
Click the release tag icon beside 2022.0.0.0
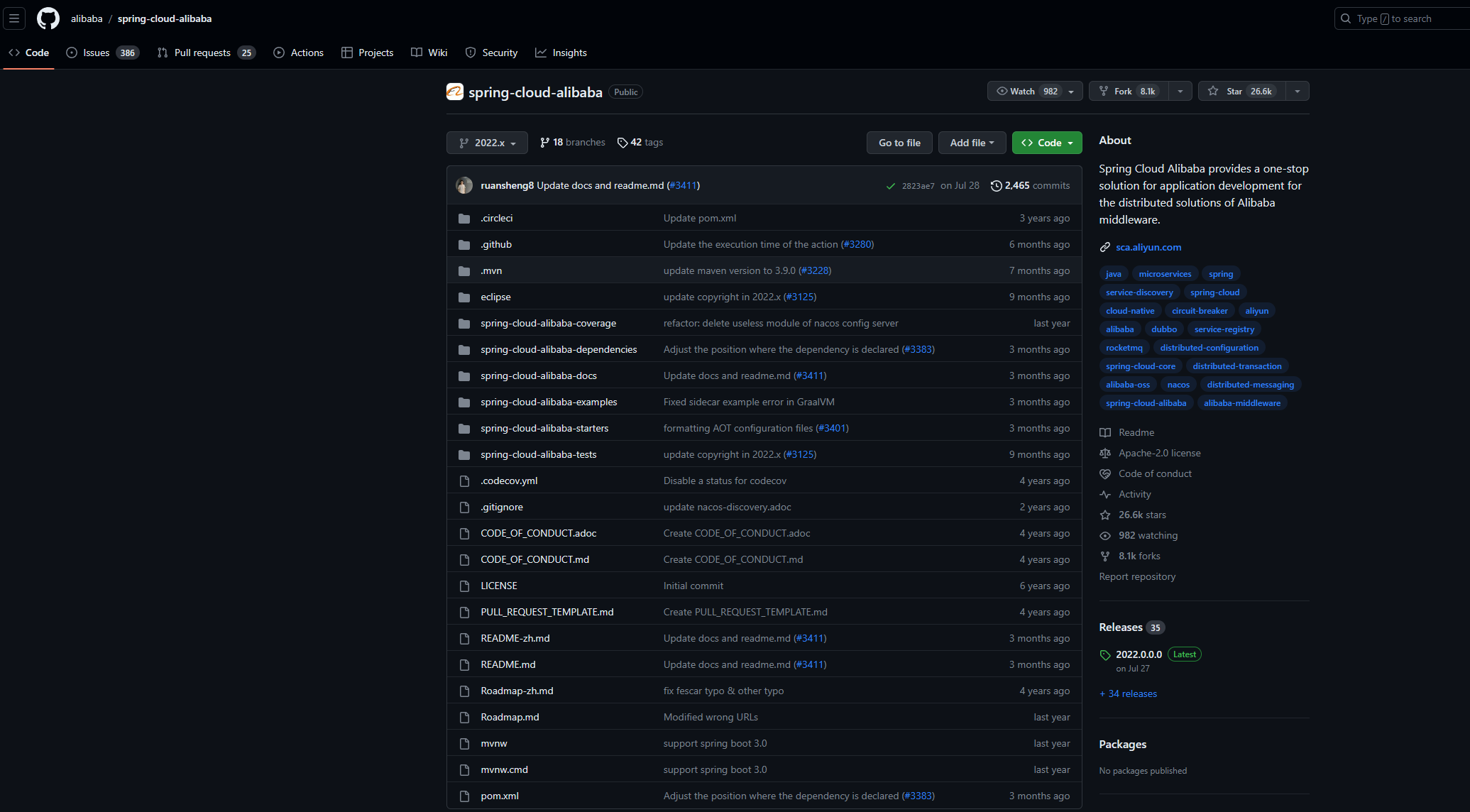click(1105, 655)
